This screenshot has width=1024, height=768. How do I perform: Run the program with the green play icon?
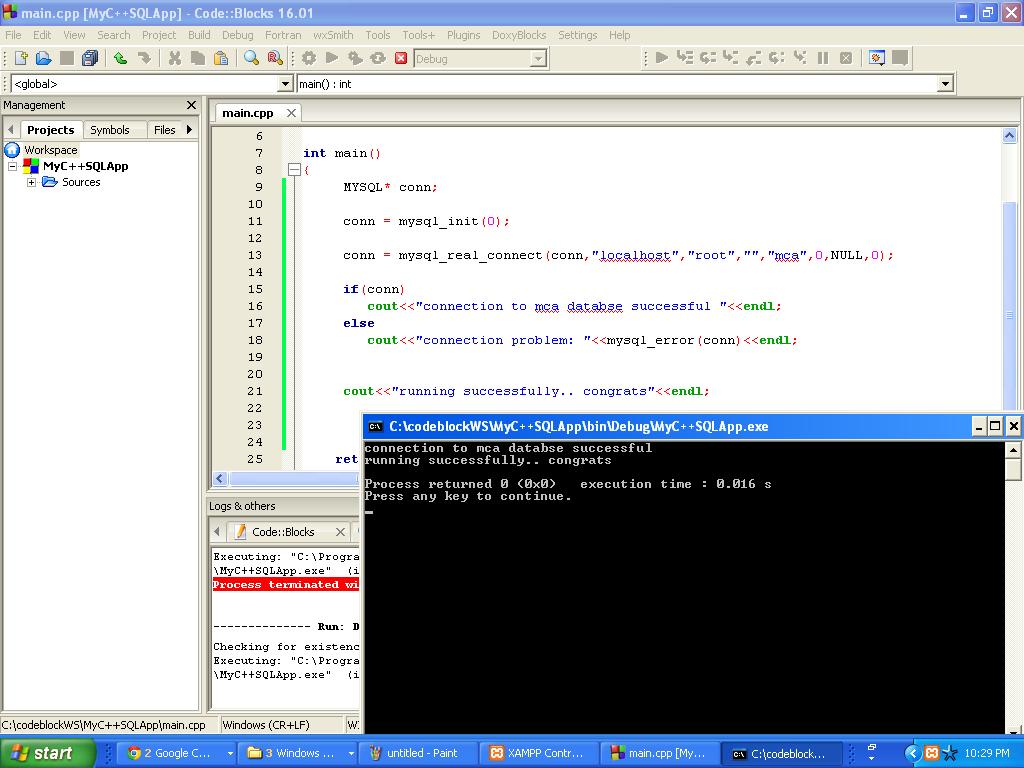[x=331, y=58]
